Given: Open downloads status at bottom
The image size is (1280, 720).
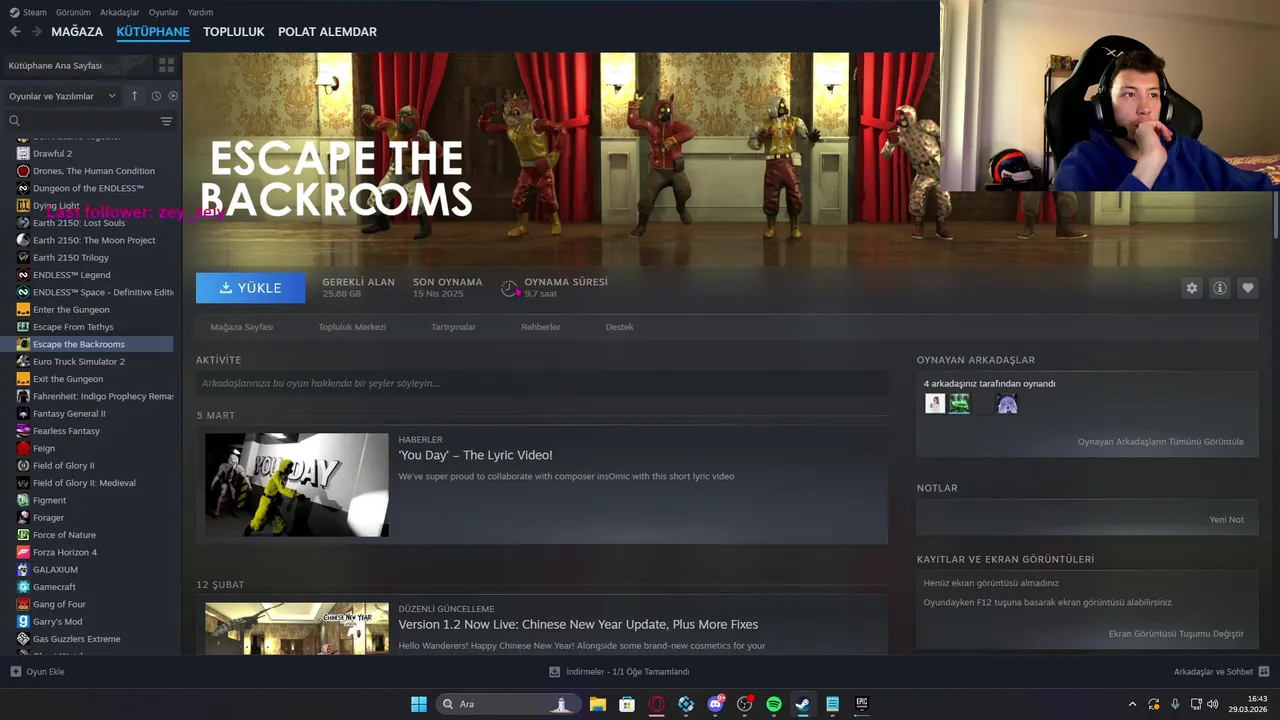Looking at the screenshot, I should tap(619, 672).
